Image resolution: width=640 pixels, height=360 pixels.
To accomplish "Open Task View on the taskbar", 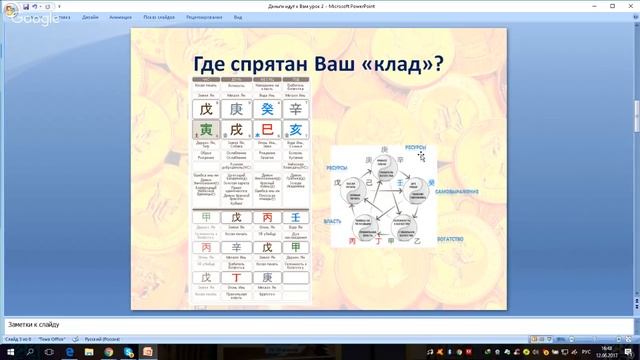I will (49, 352).
